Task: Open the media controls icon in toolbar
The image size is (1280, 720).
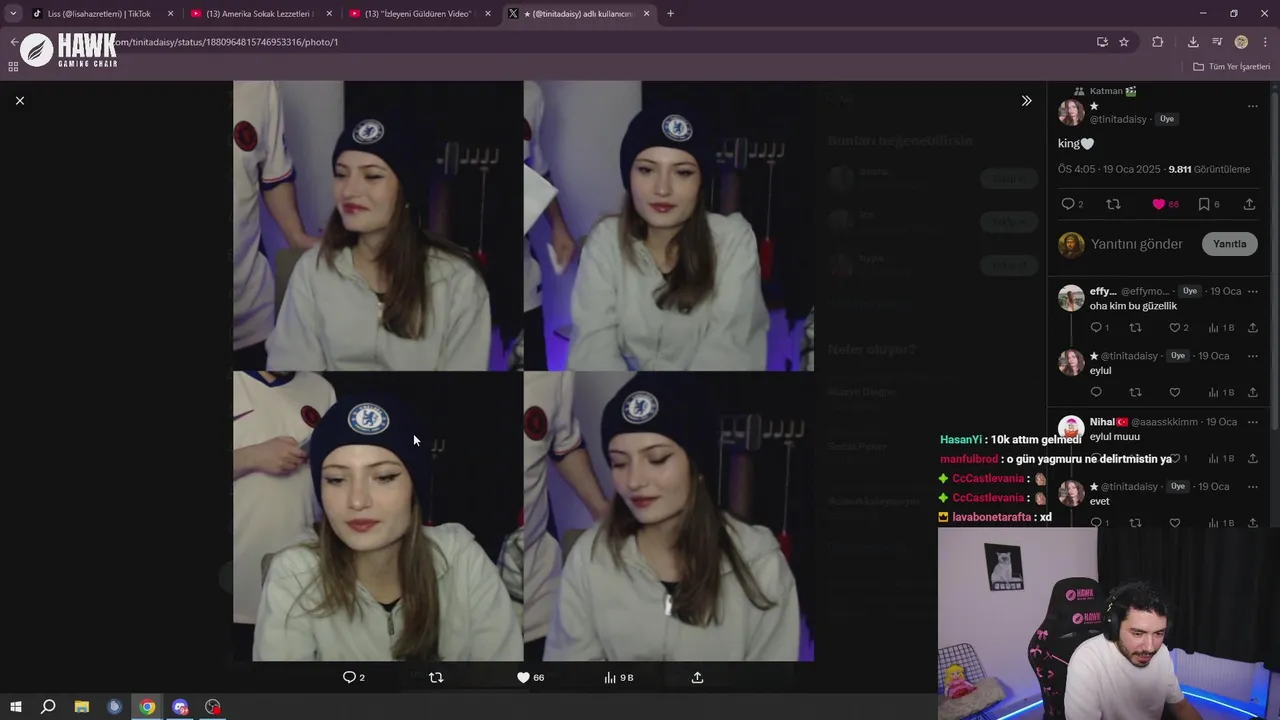Action: 1217,42
